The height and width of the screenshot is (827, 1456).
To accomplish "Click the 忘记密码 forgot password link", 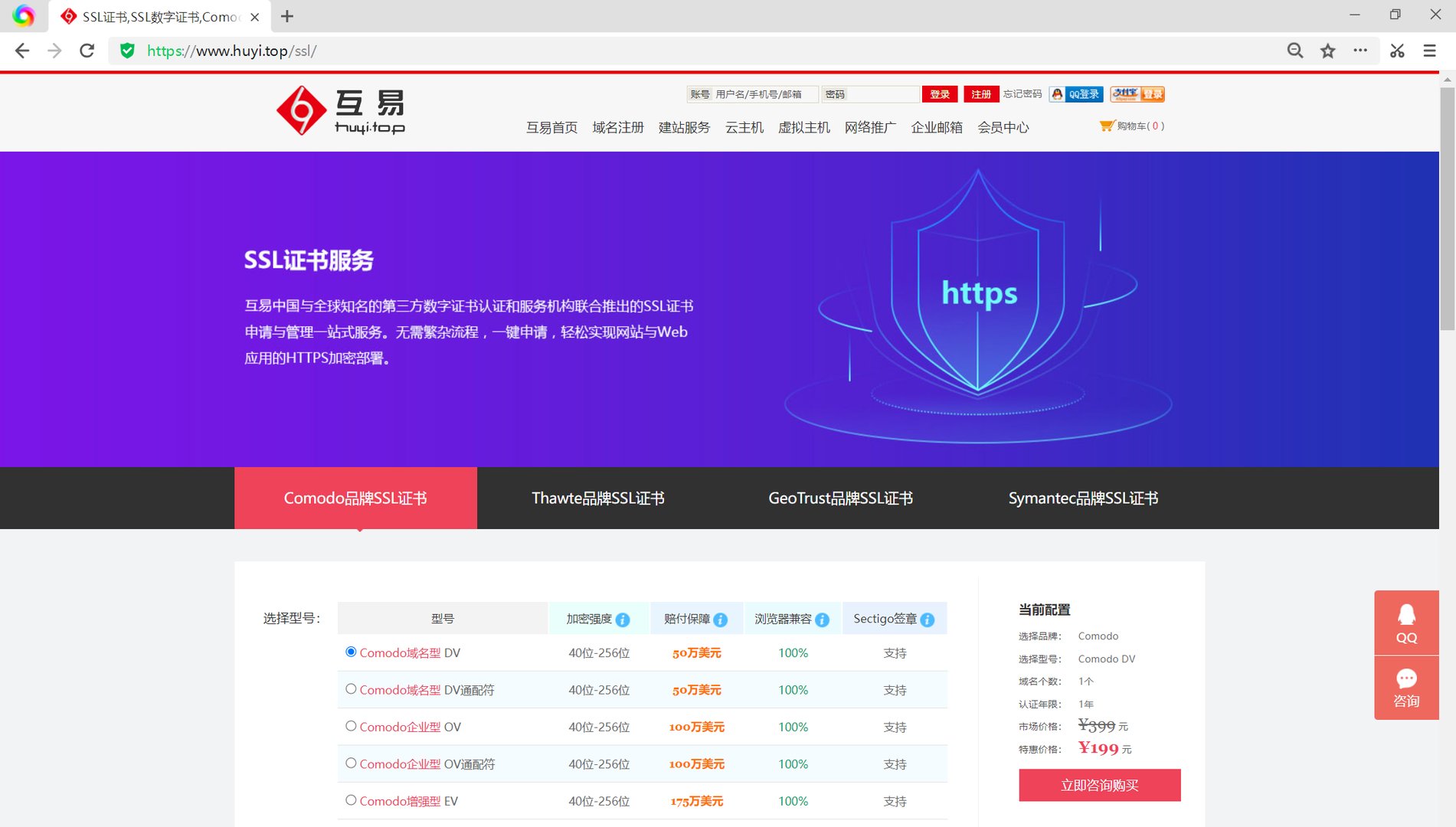I will coord(1022,93).
